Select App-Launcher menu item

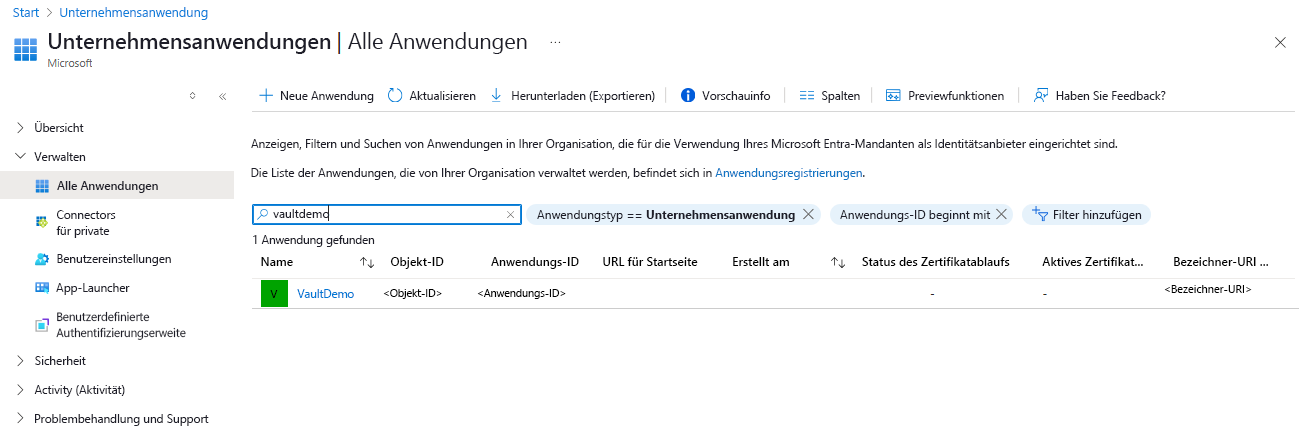(93, 288)
